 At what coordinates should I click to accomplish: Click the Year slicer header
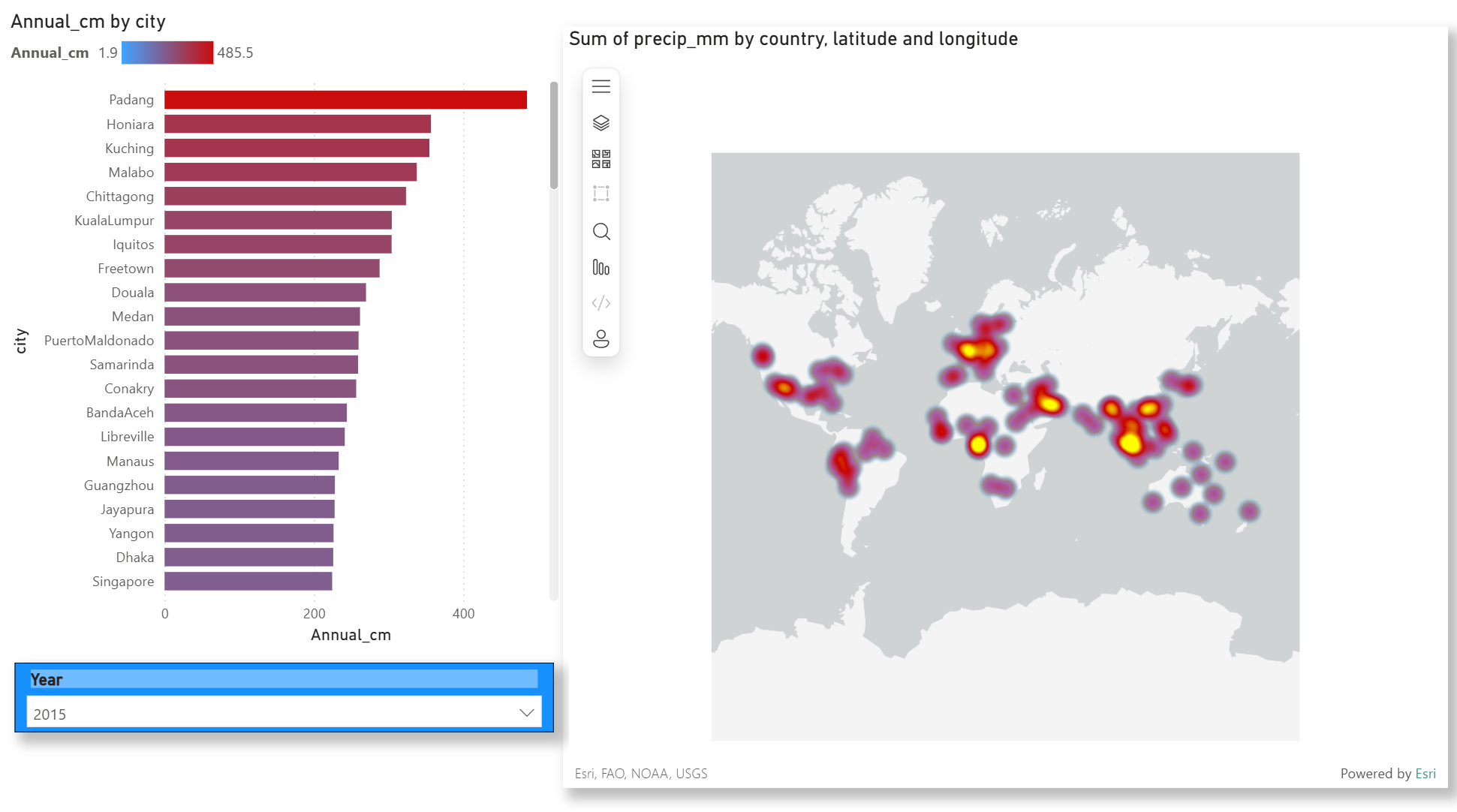pos(284,679)
